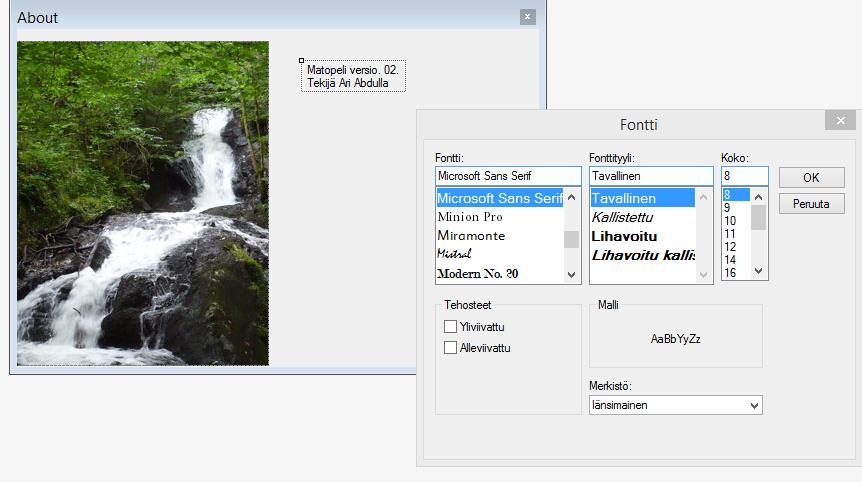Select font size 11
This screenshot has height=482, width=862.
[736, 234]
